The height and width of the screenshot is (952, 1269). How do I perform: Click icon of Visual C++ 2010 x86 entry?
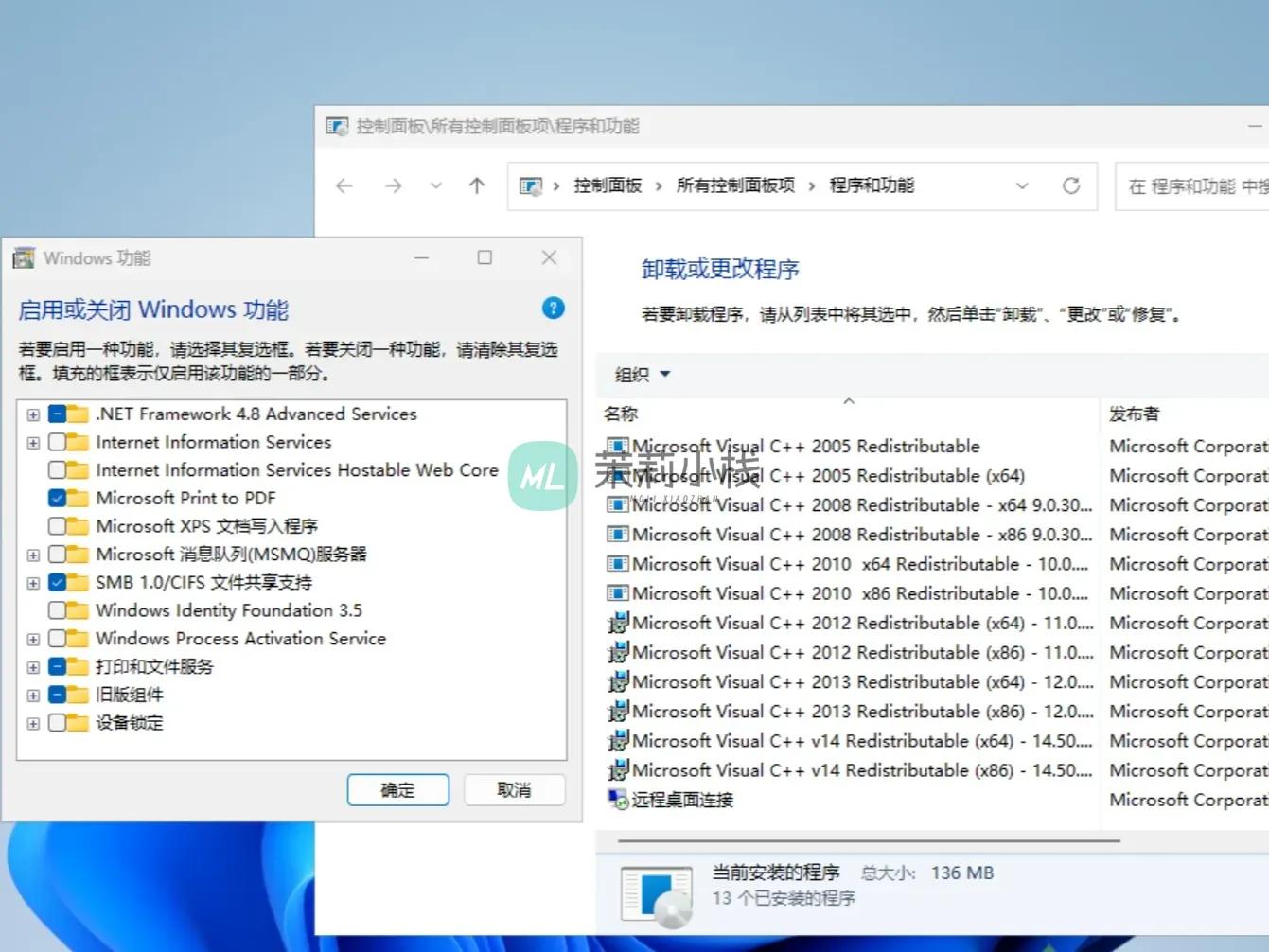(618, 592)
